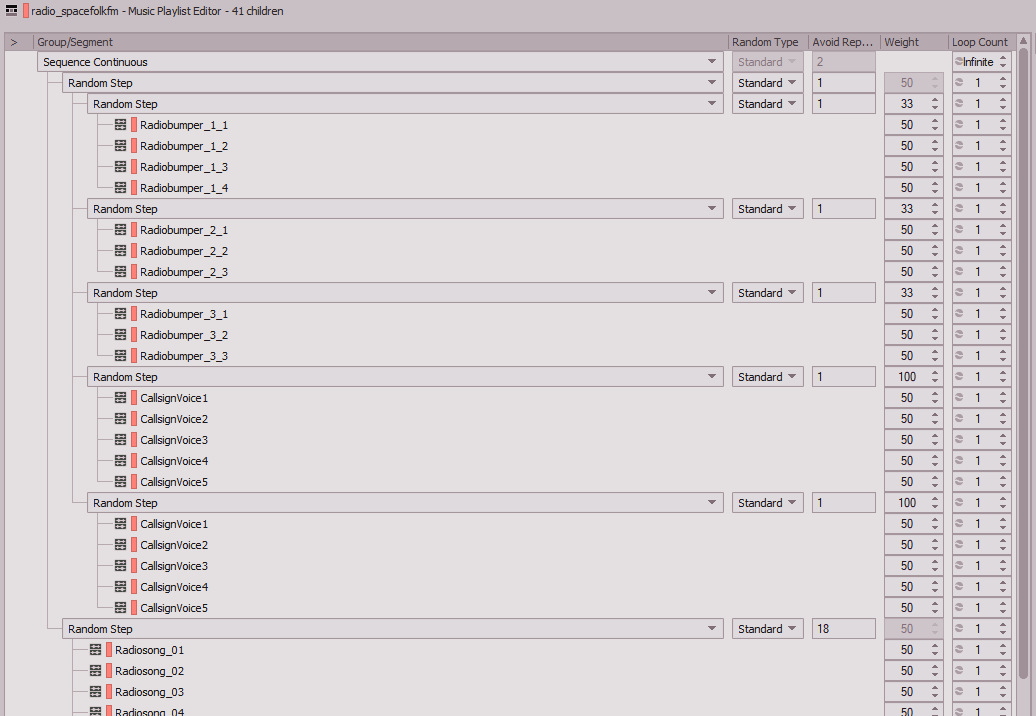1036x716 pixels.
Task: Open Random Type dropdown of Radiosong Random Step
Action: (x=767, y=629)
